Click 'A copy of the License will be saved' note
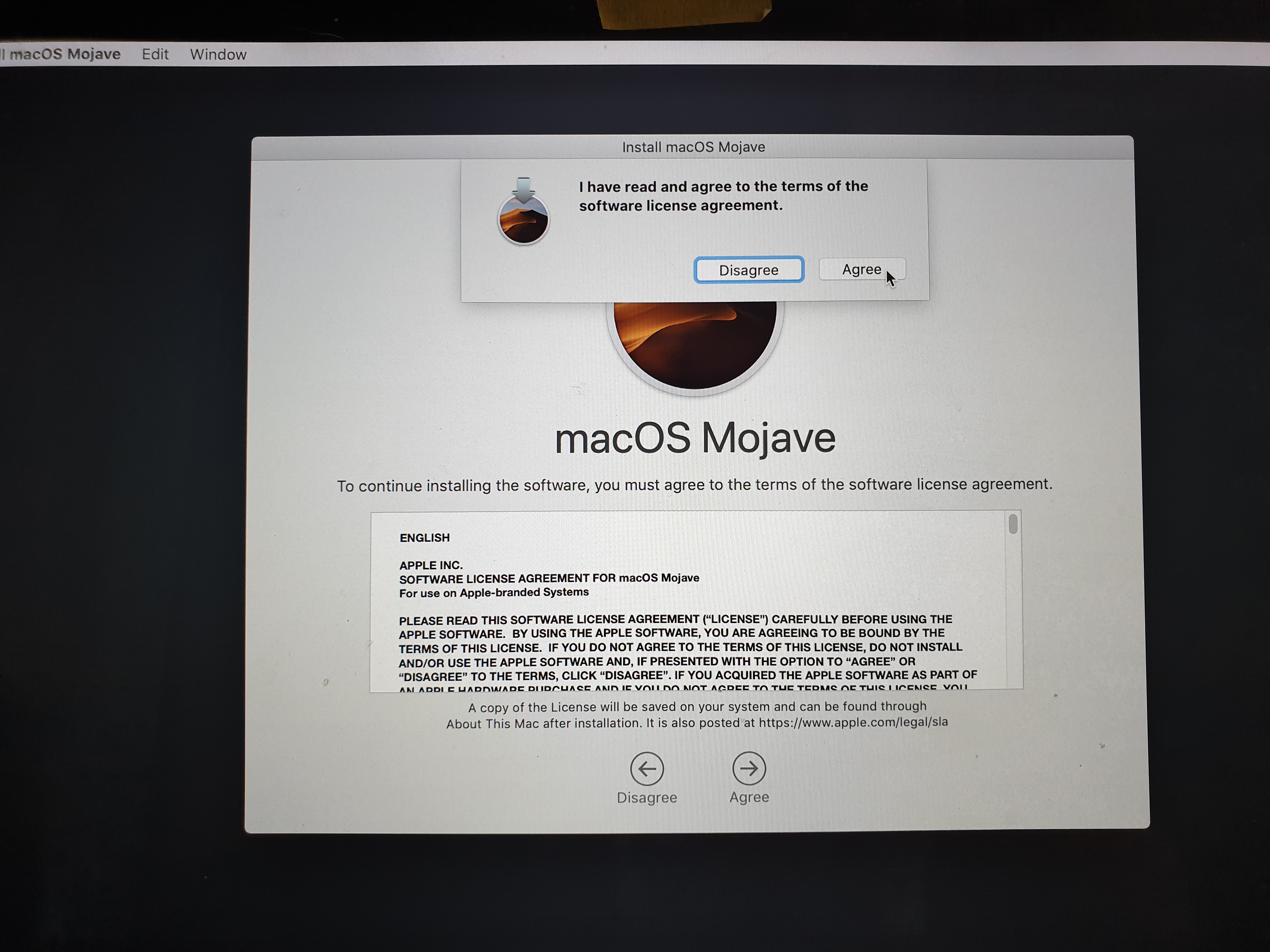Viewport: 1270px width, 952px height. pos(697,714)
